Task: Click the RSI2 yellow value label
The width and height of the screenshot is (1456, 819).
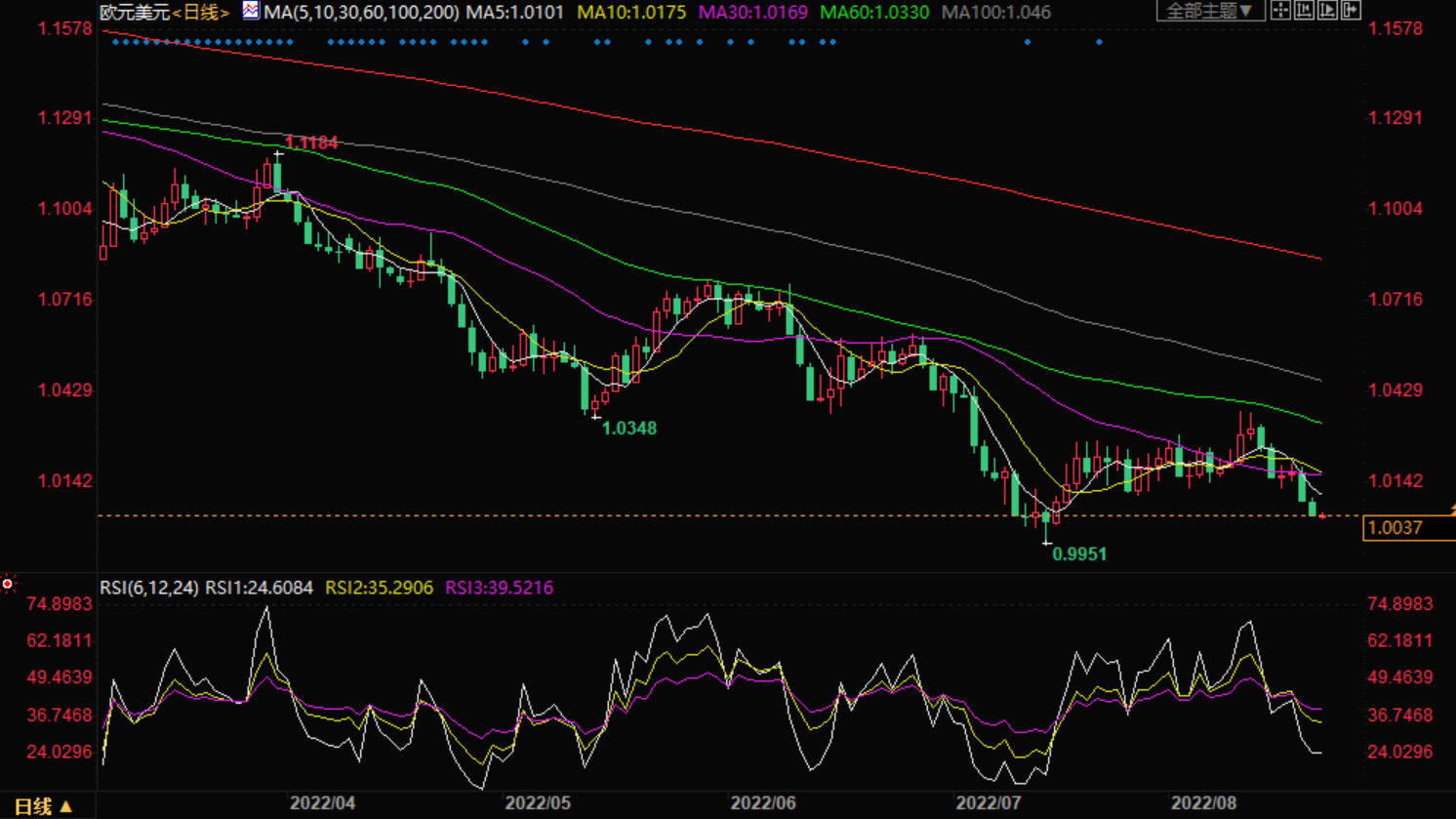Action: tap(379, 588)
